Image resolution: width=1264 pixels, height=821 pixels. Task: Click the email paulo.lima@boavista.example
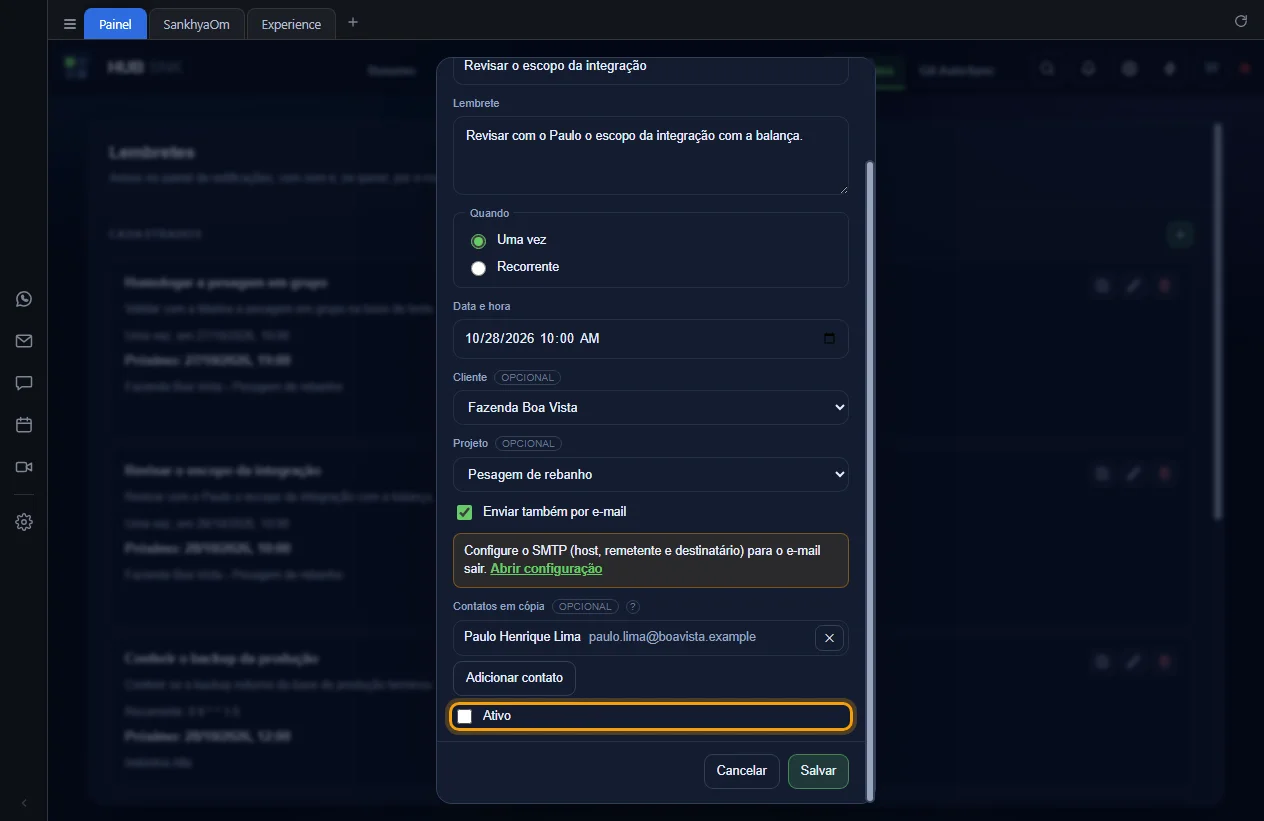coord(672,637)
